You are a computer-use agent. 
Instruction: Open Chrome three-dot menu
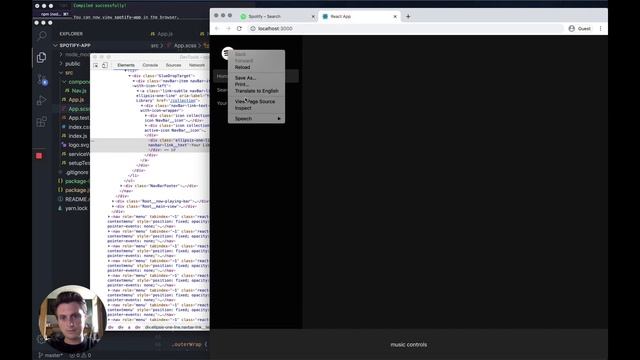[600, 29]
